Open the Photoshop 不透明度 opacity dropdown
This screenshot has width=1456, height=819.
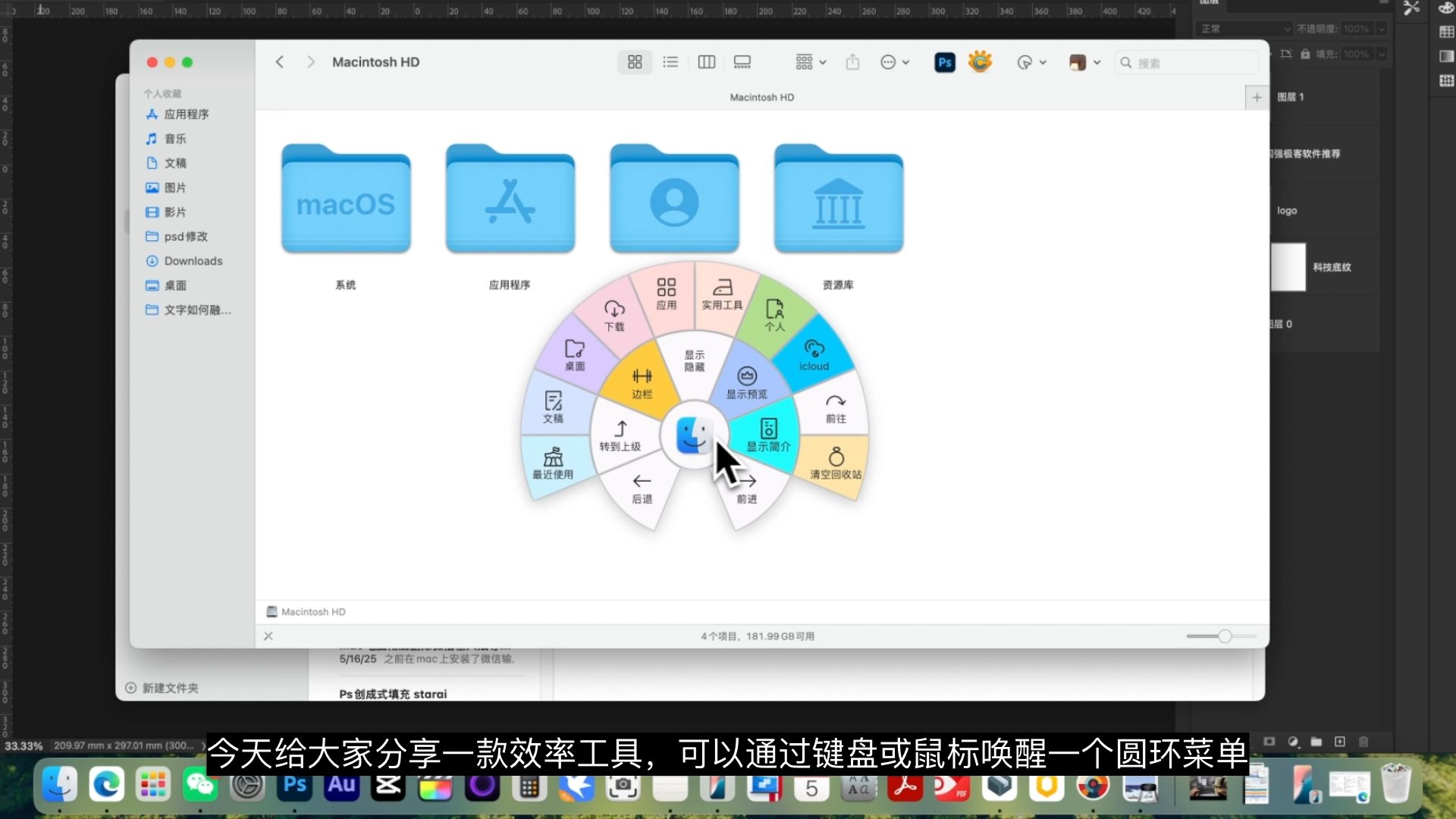point(1382,29)
